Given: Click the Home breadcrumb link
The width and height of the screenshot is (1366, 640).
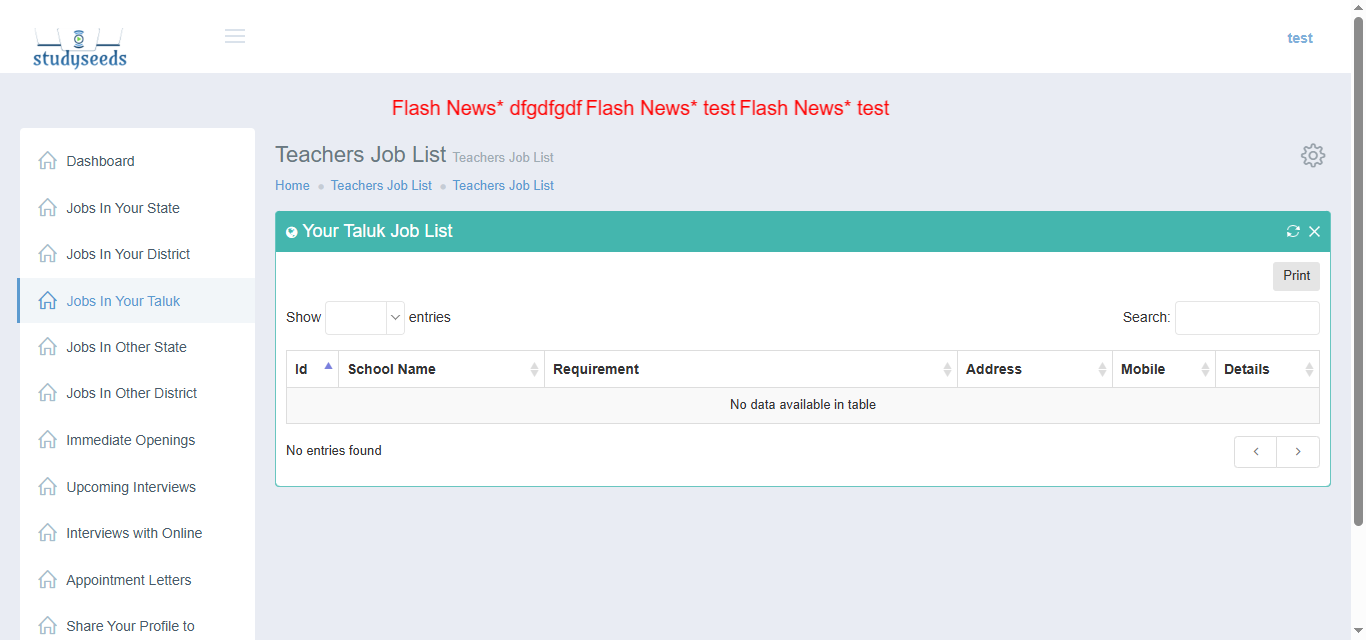Looking at the screenshot, I should (x=292, y=185).
